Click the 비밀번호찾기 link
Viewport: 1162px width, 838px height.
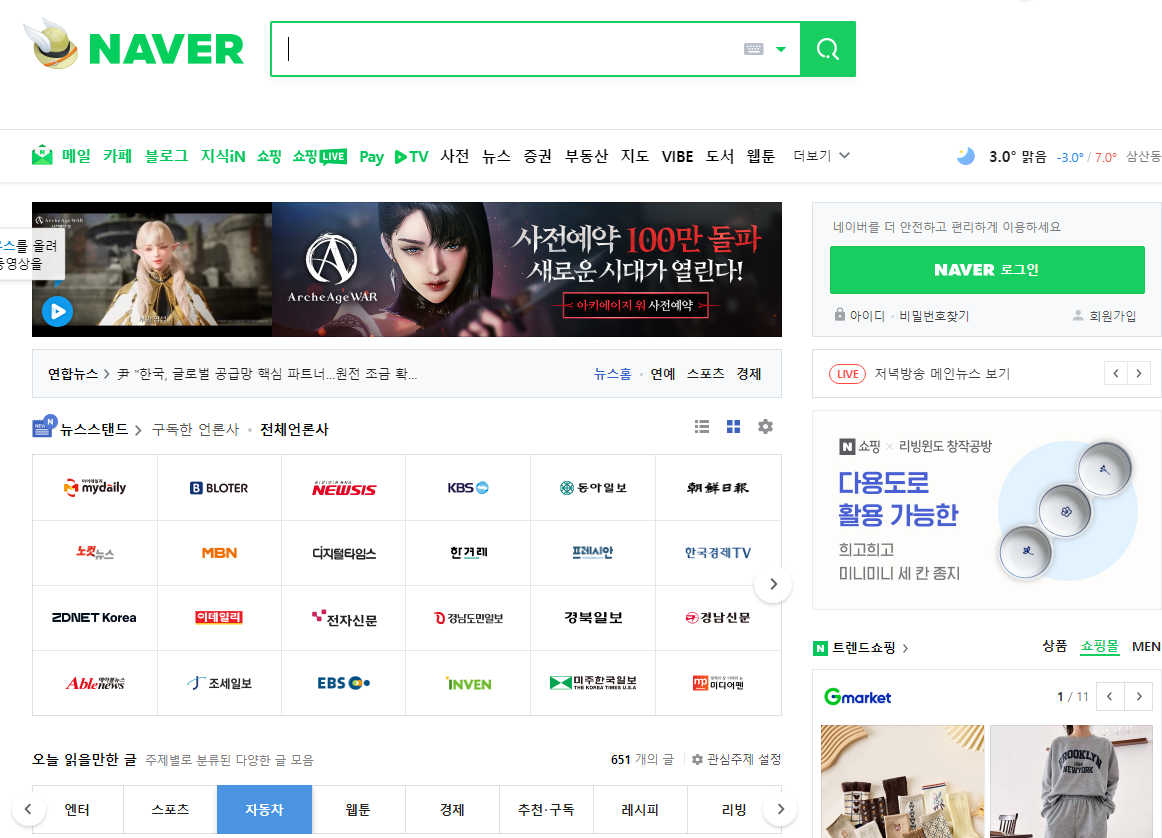934,316
